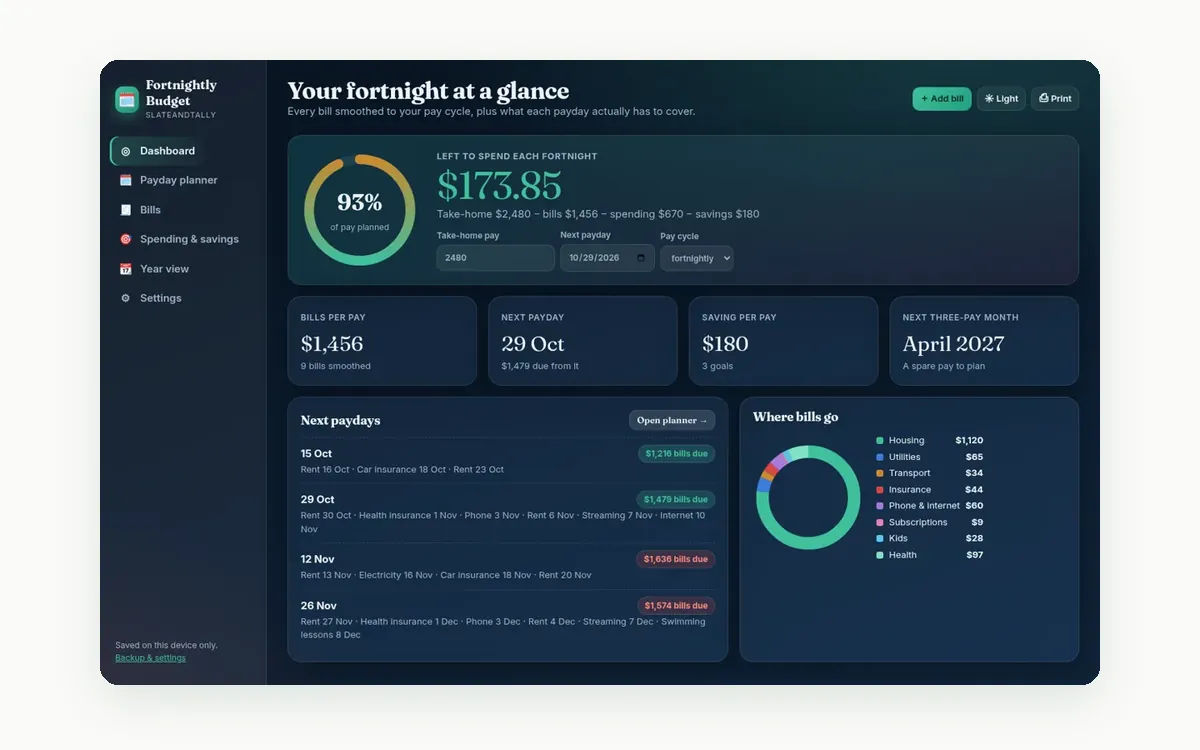
Task: Click the 'Your fortnight at a glance' heading
Action: [428, 92]
